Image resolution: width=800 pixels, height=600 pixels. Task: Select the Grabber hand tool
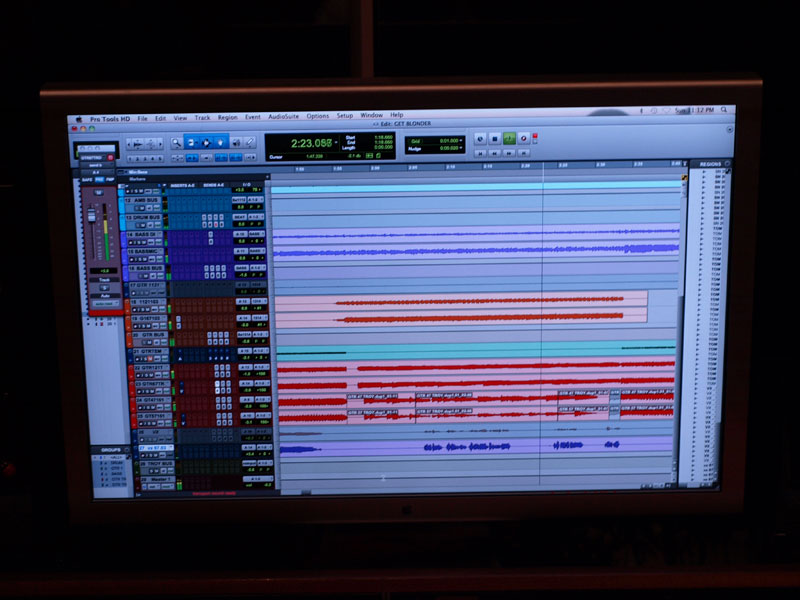pyautogui.click(x=220, y=143)
